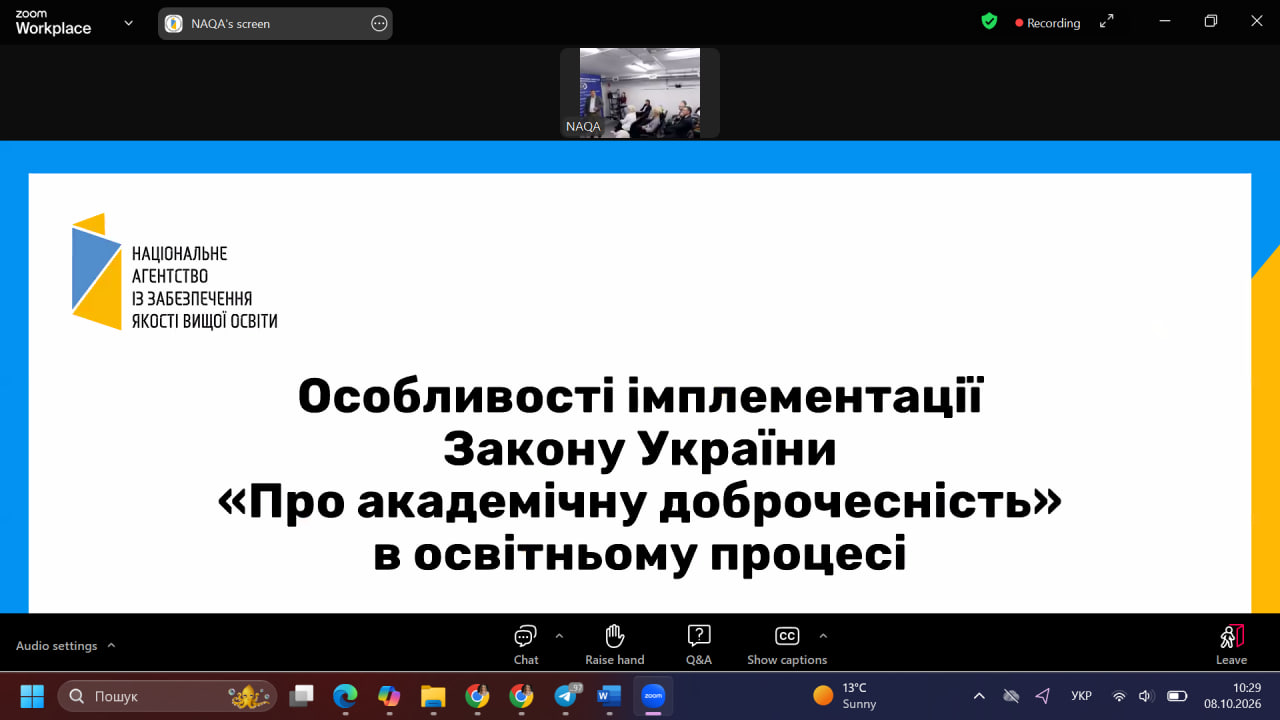The height and width of the screenshot is (720, 1280).
Task: Click the Zoom taskbar icon
Action: (653, 696)
